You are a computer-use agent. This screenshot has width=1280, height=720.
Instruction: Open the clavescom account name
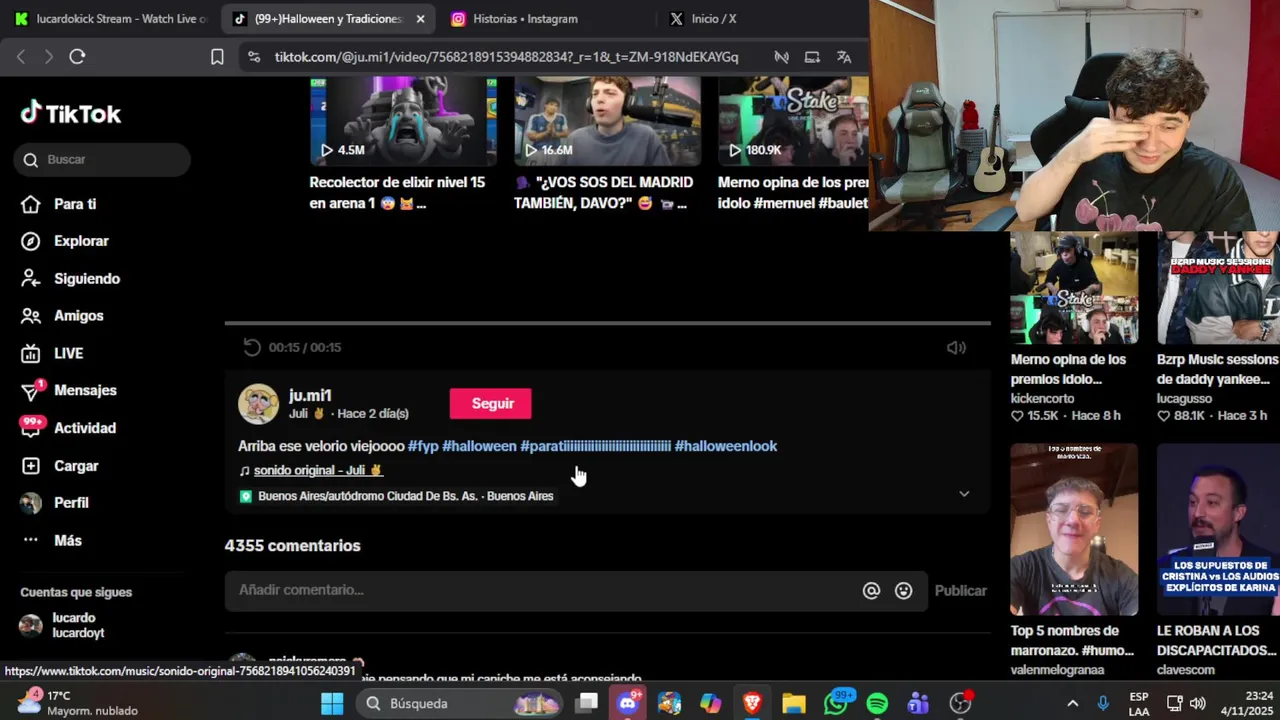click(x=1186, y=670)
